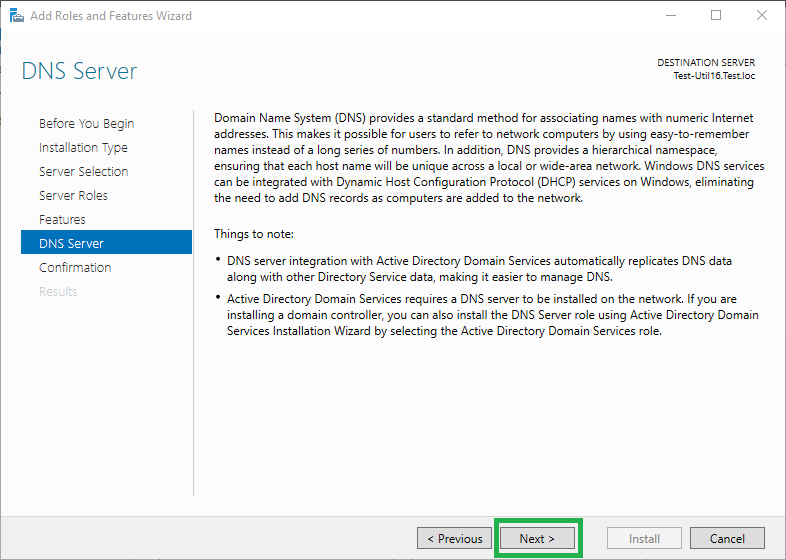Screen dimensions: 786x560
Task: Minimize the wizard window
Action: click(x=671, y=16)
